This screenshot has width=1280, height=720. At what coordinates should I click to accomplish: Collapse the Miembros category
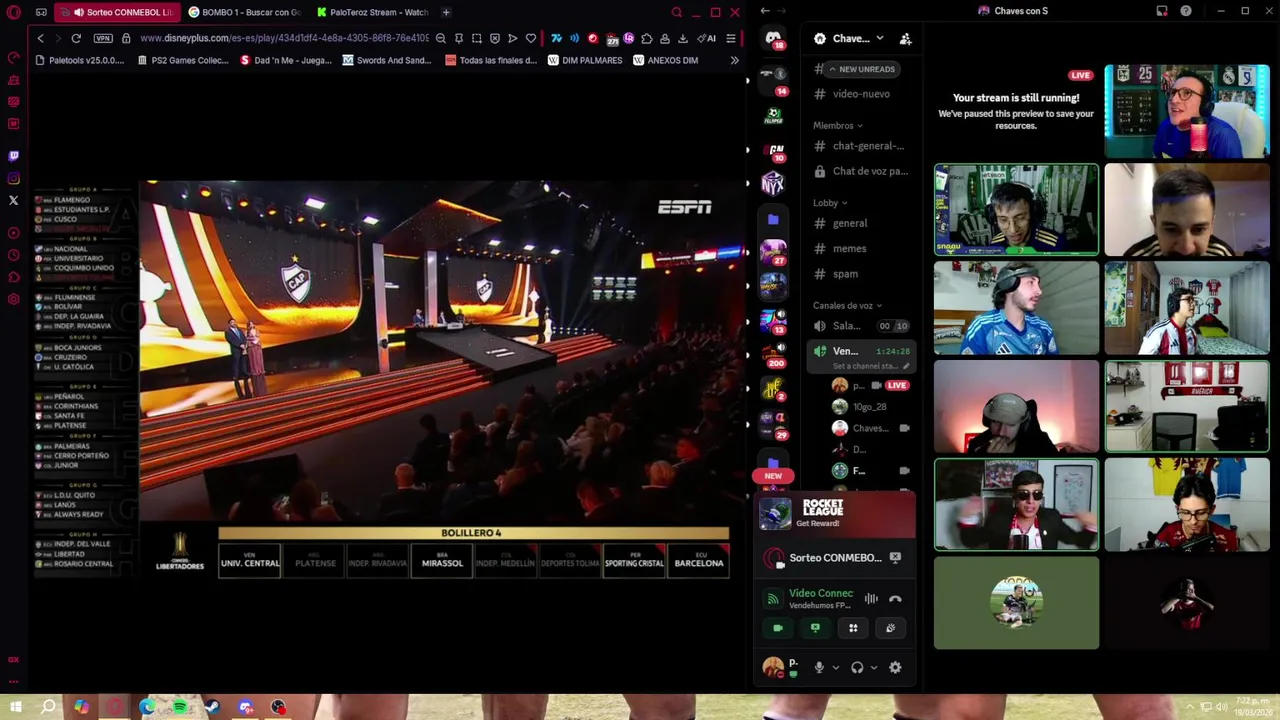838,126
